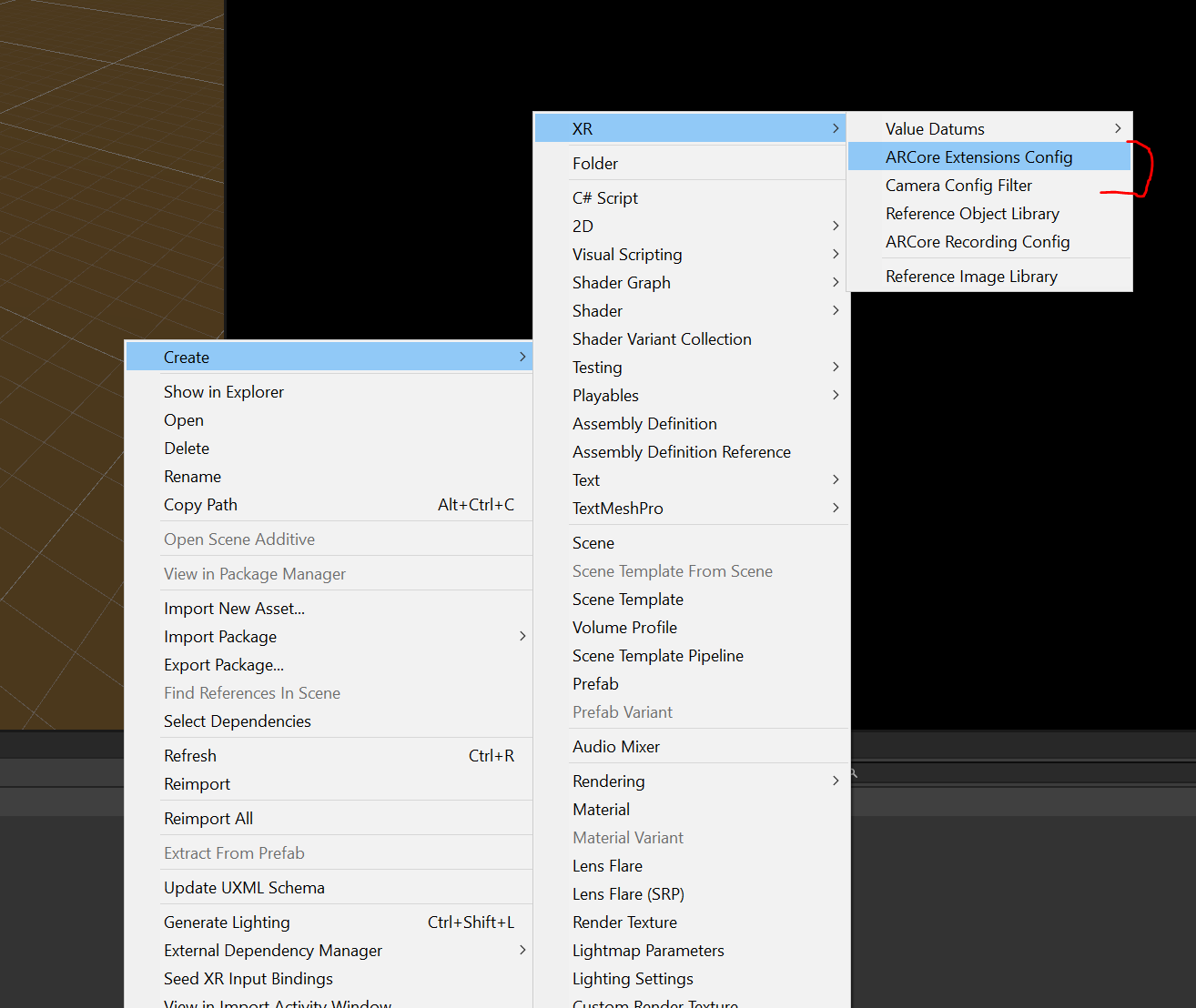The image size is (1196, 1008).
Task: Click the search icon in Project panel
Action: pyautogui.click(x=854, y=773)
